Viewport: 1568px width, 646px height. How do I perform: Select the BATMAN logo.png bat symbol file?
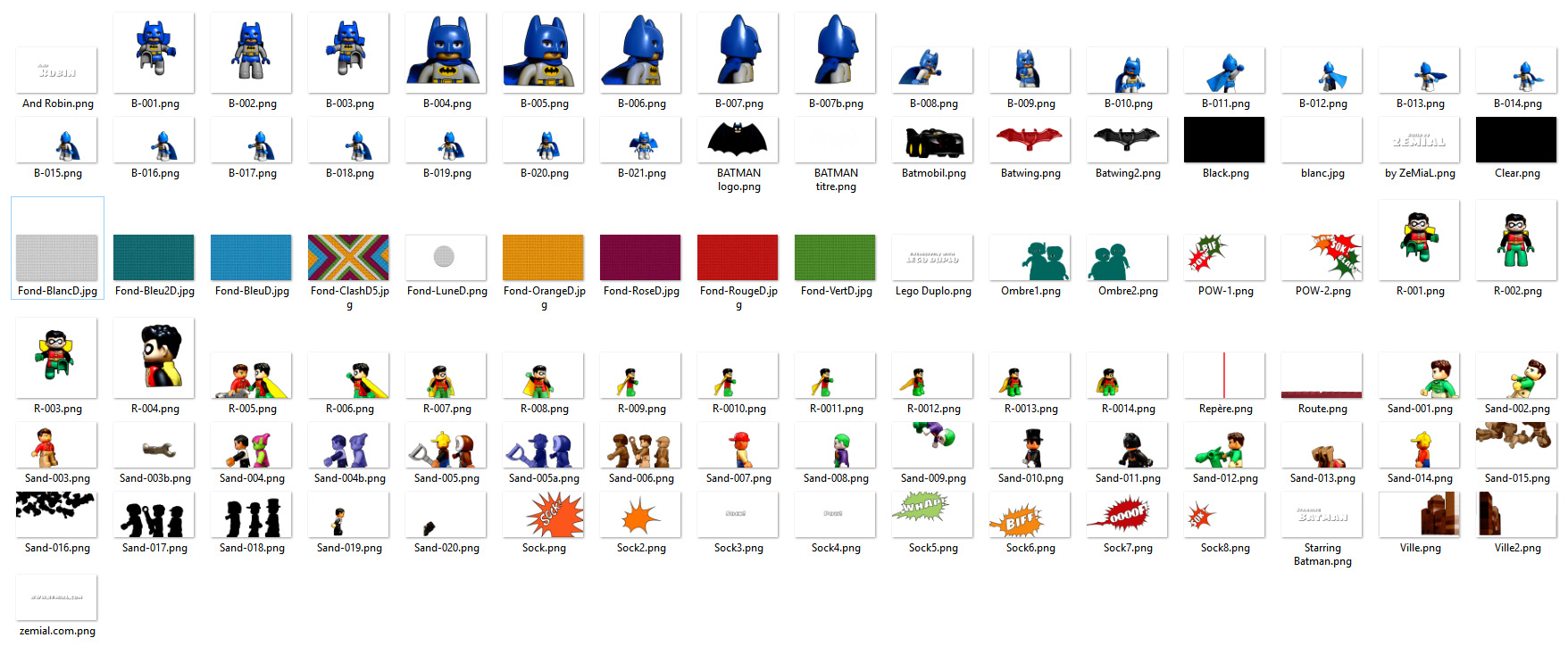738,140
